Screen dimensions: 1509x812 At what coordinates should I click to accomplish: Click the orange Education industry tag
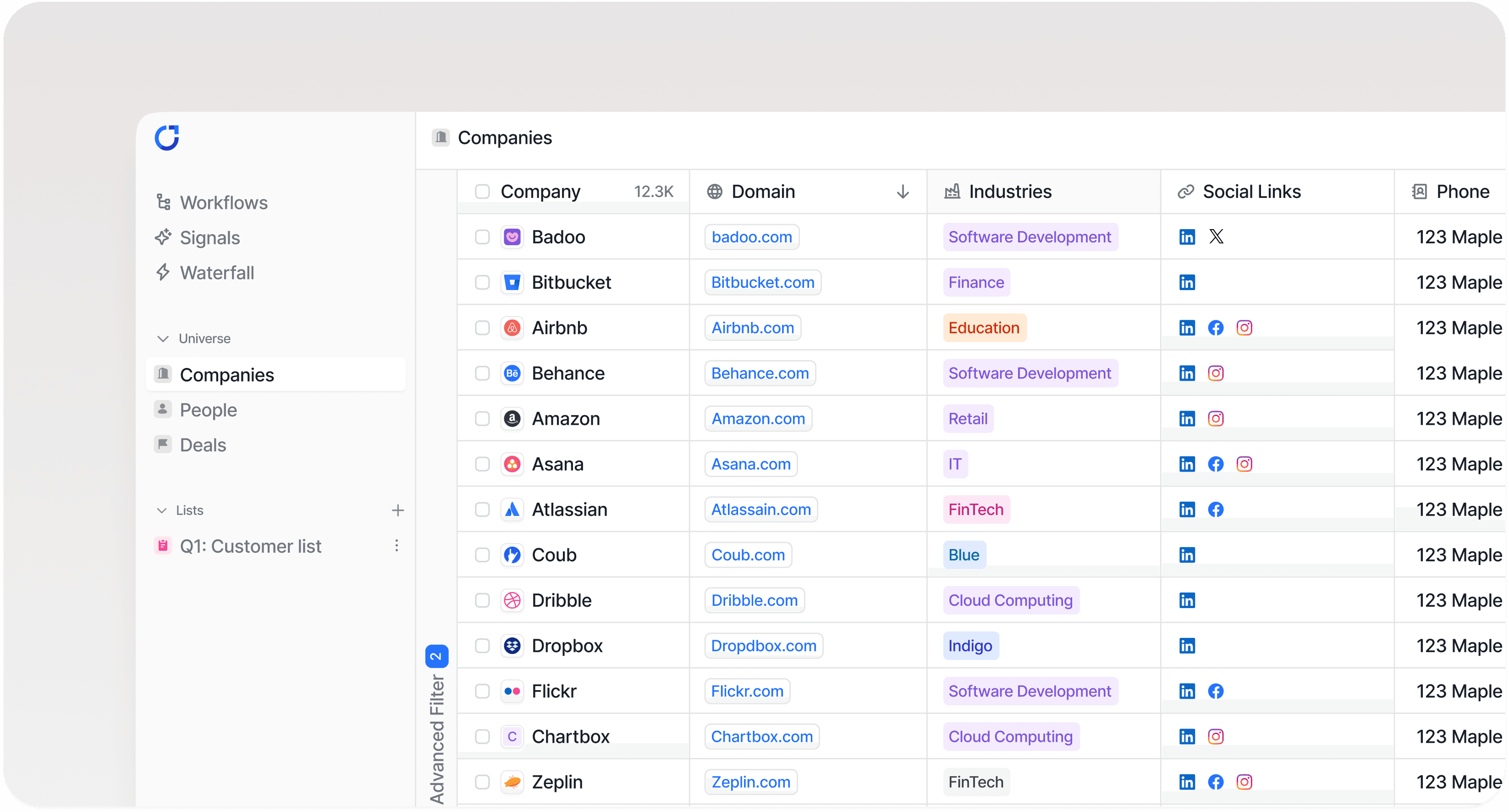click(x=984, y=328)
